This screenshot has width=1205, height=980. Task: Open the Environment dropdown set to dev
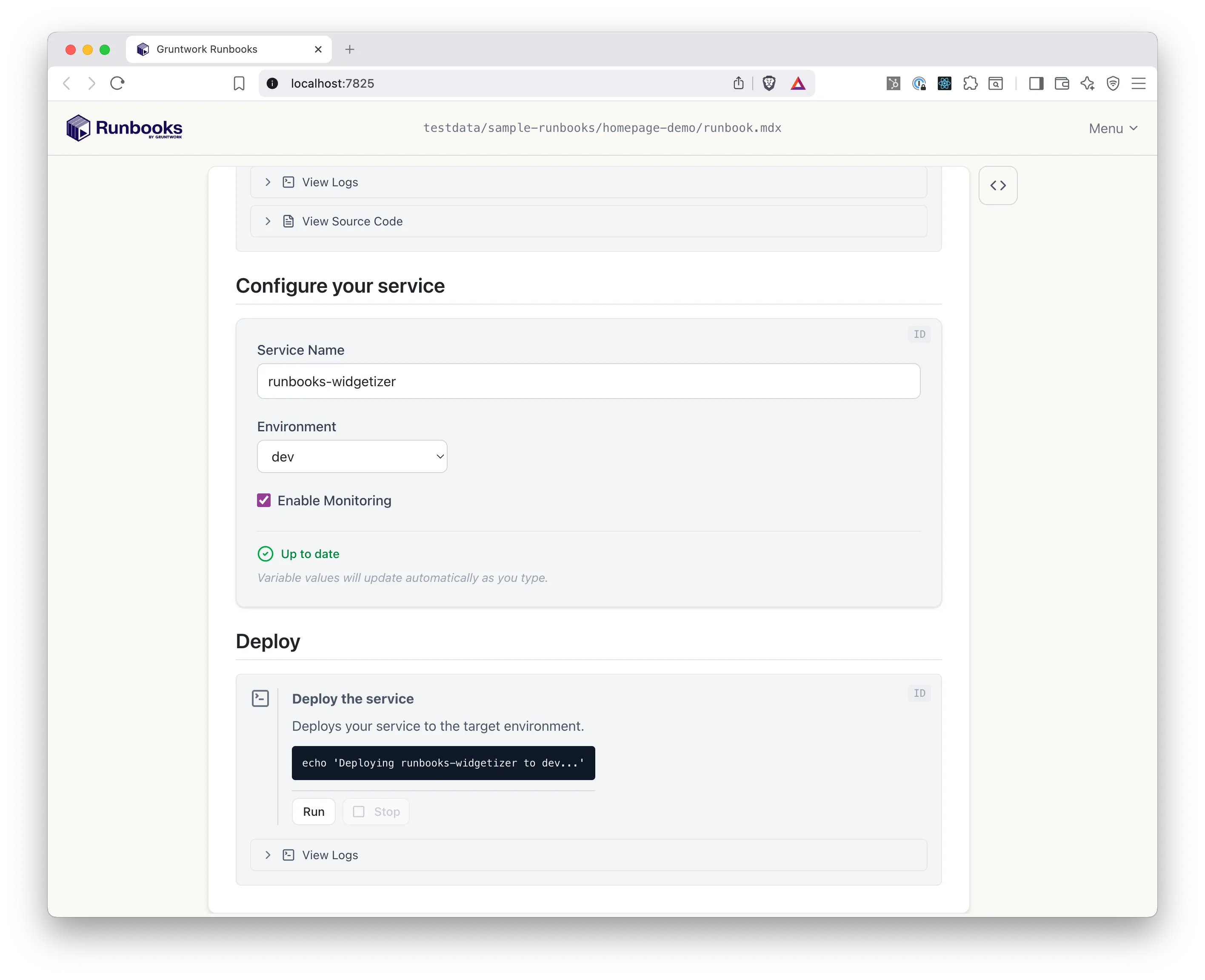click(352, 456)
